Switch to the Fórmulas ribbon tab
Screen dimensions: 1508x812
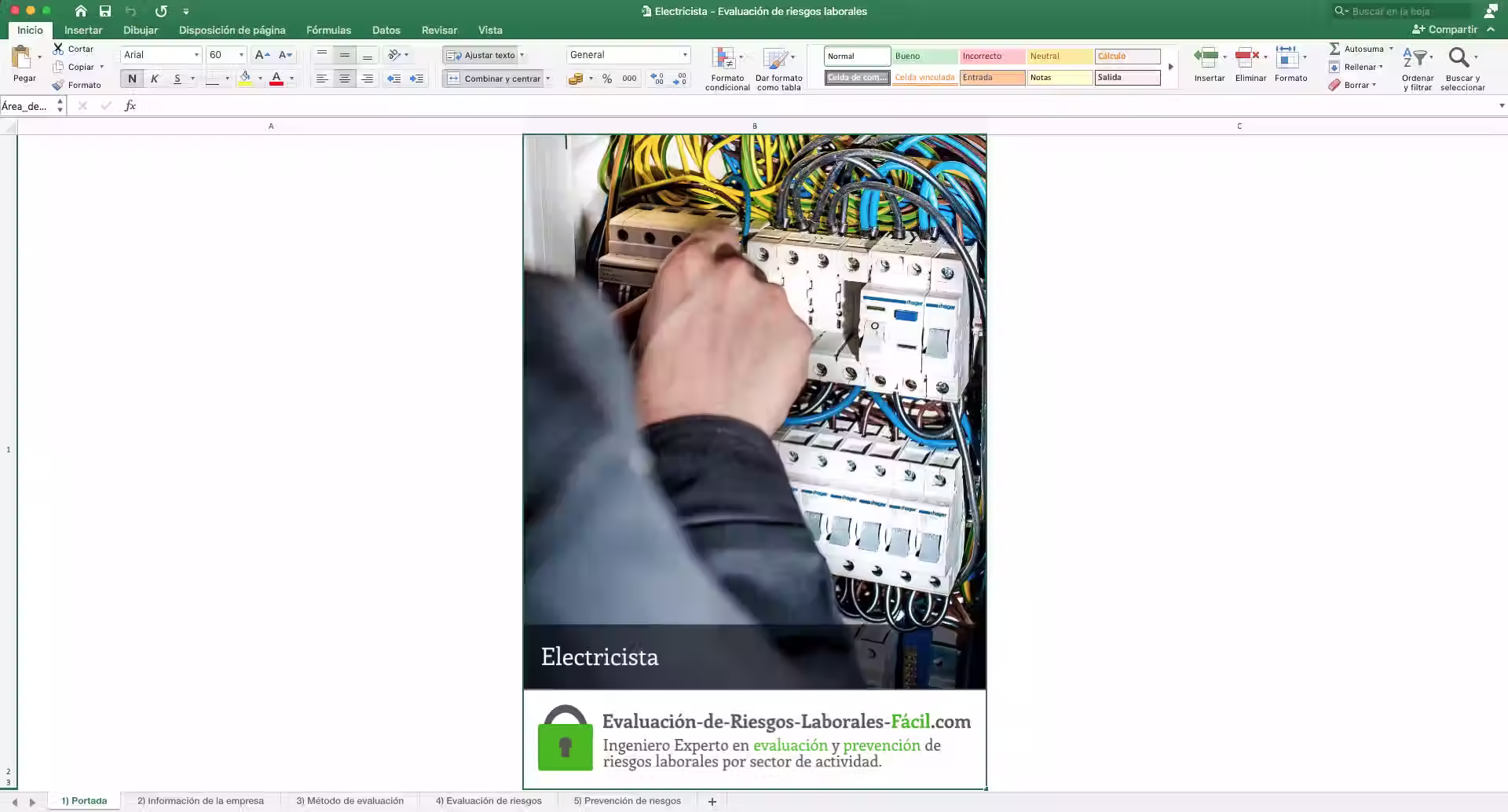coord(328,30)
